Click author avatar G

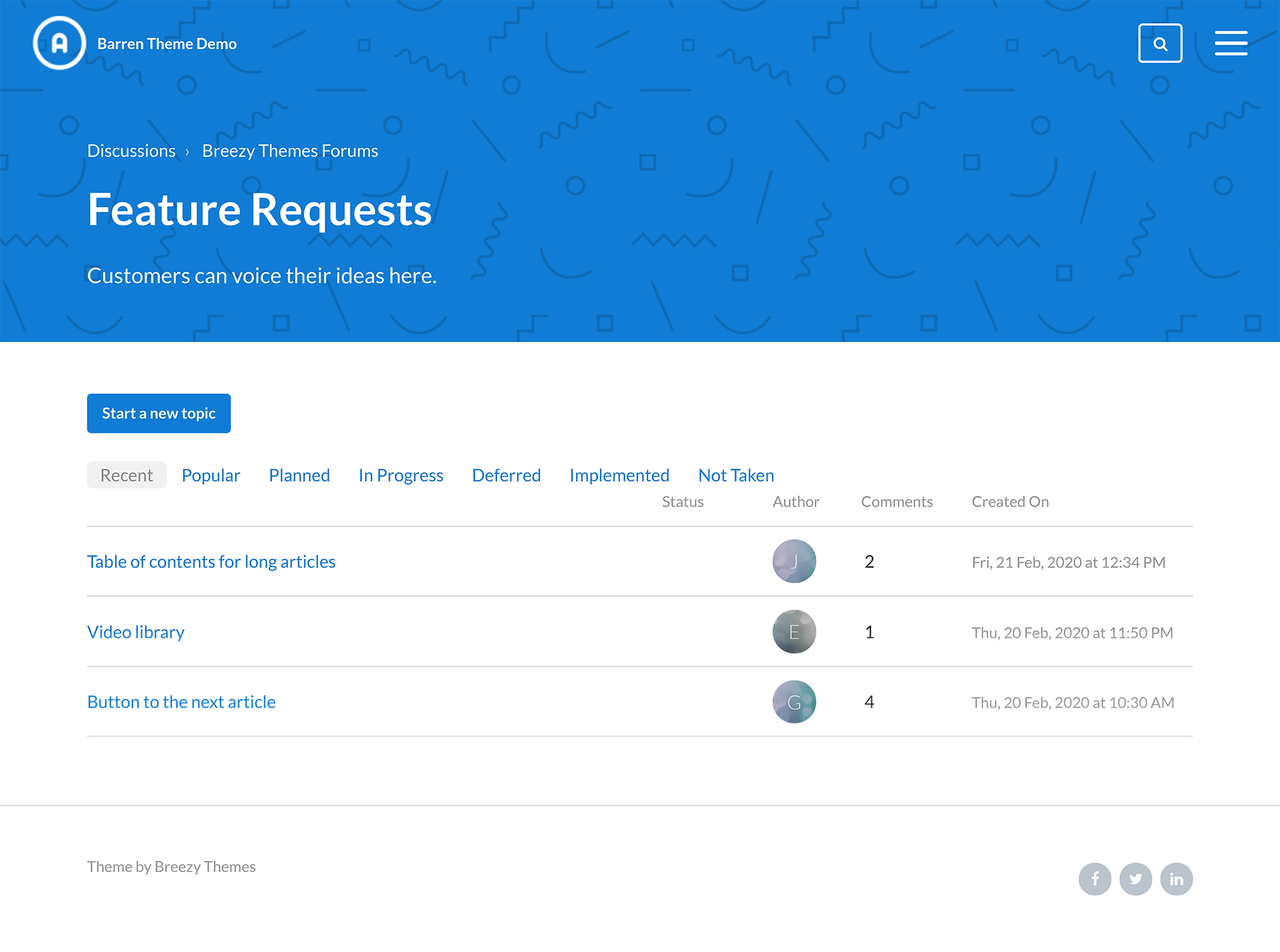(x=794, y=702)
